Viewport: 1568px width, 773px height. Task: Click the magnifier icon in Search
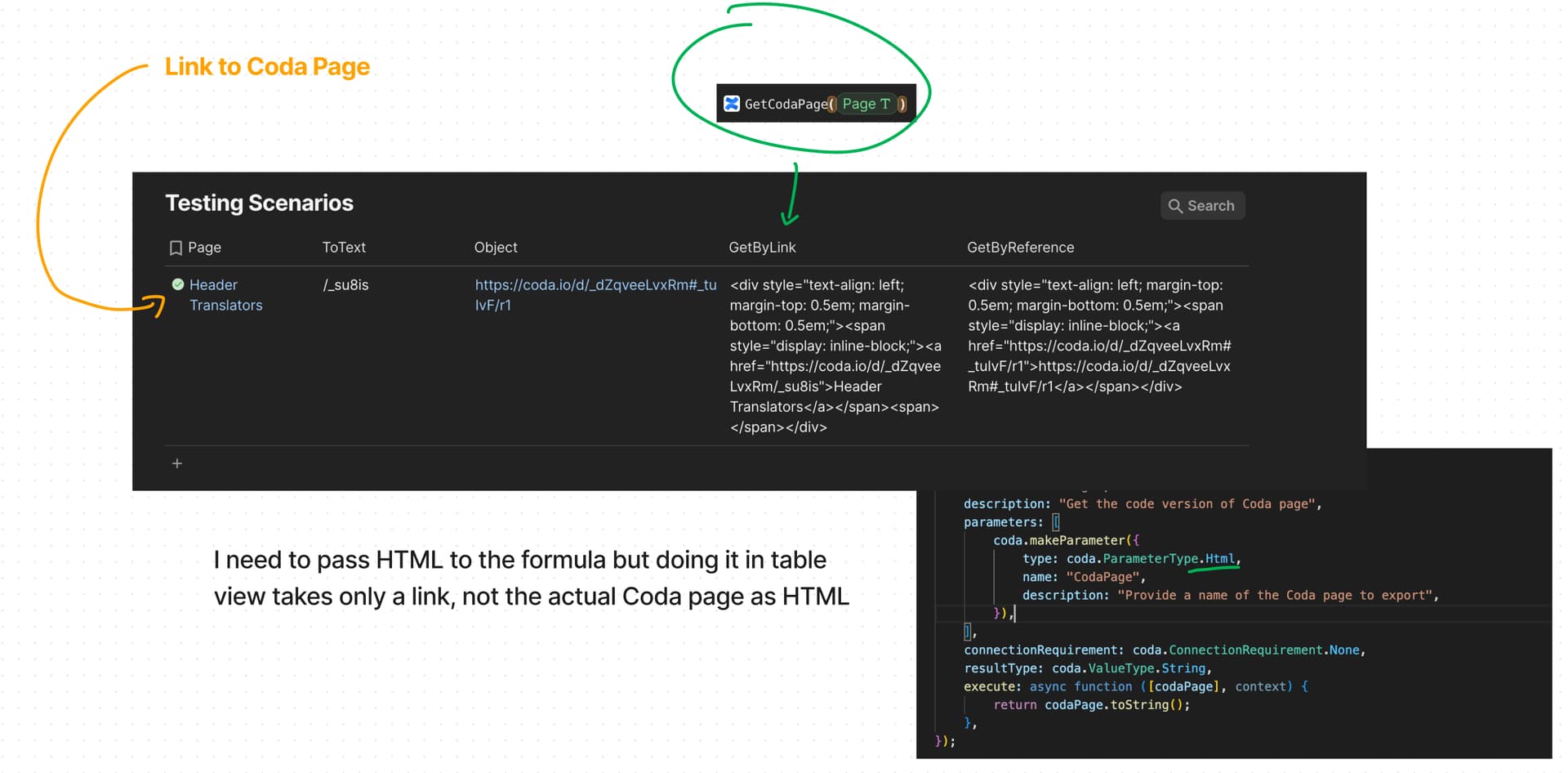pos(1175,206)
